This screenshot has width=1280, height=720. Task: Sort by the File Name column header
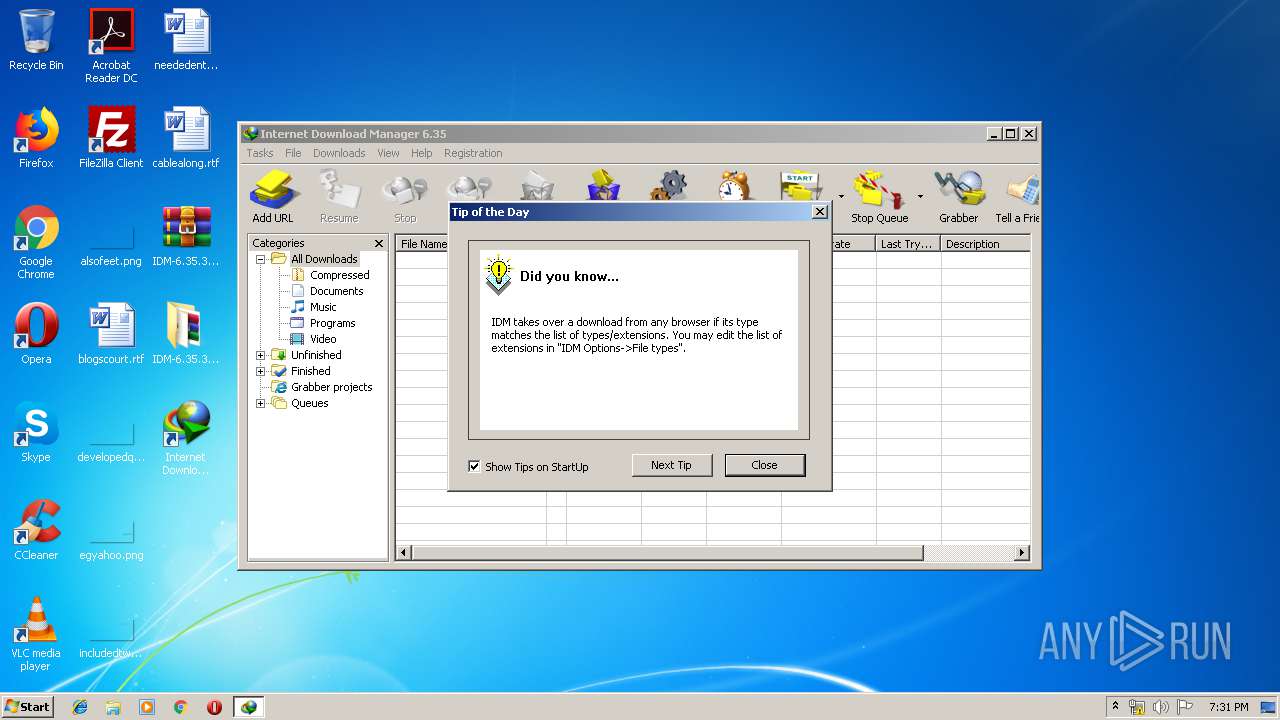tap(422, 244)
